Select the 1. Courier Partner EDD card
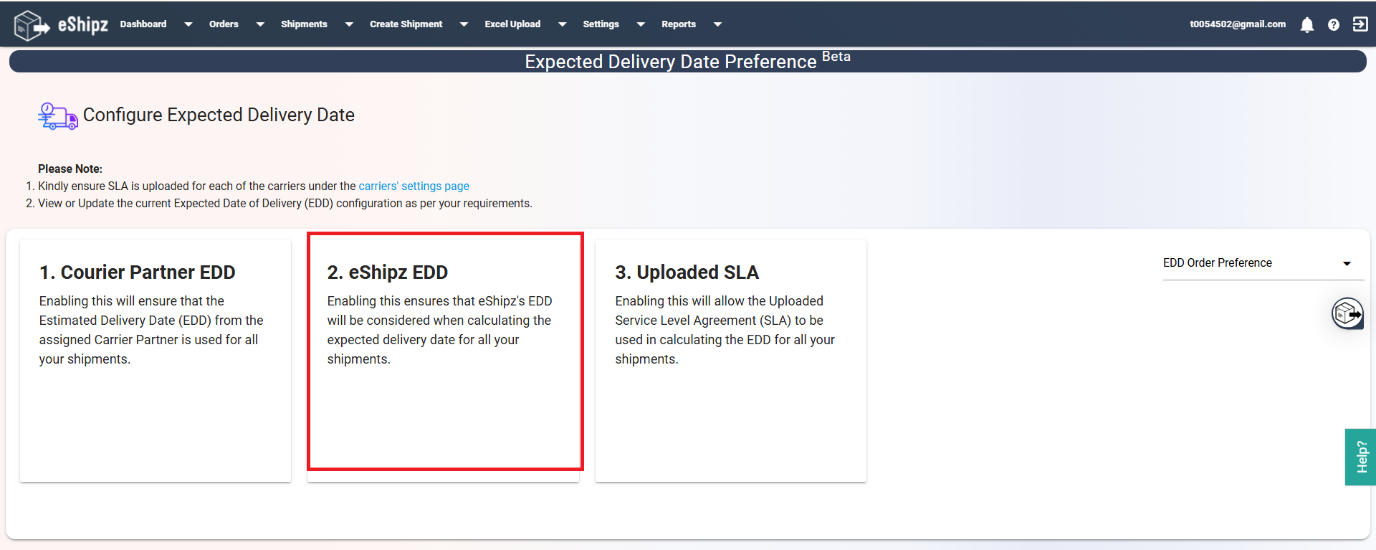 155,360
